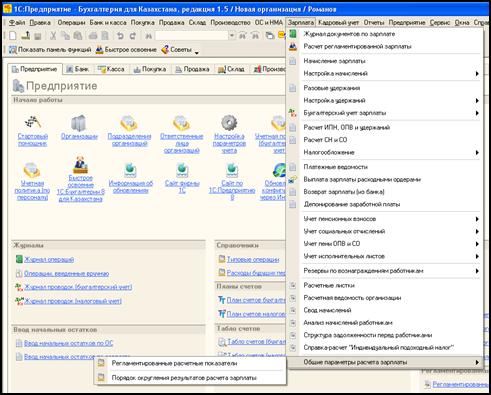491x395 pixels.
Task: Expand Налогообложение submenu
Action: pyautogui.click(x=477, y=152)
